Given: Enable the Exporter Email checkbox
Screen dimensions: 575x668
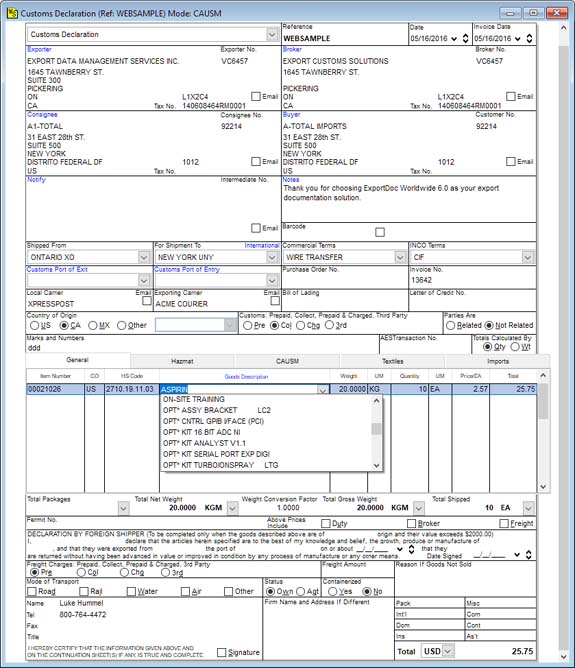Looking at the screenshot, I should [256, 96].
